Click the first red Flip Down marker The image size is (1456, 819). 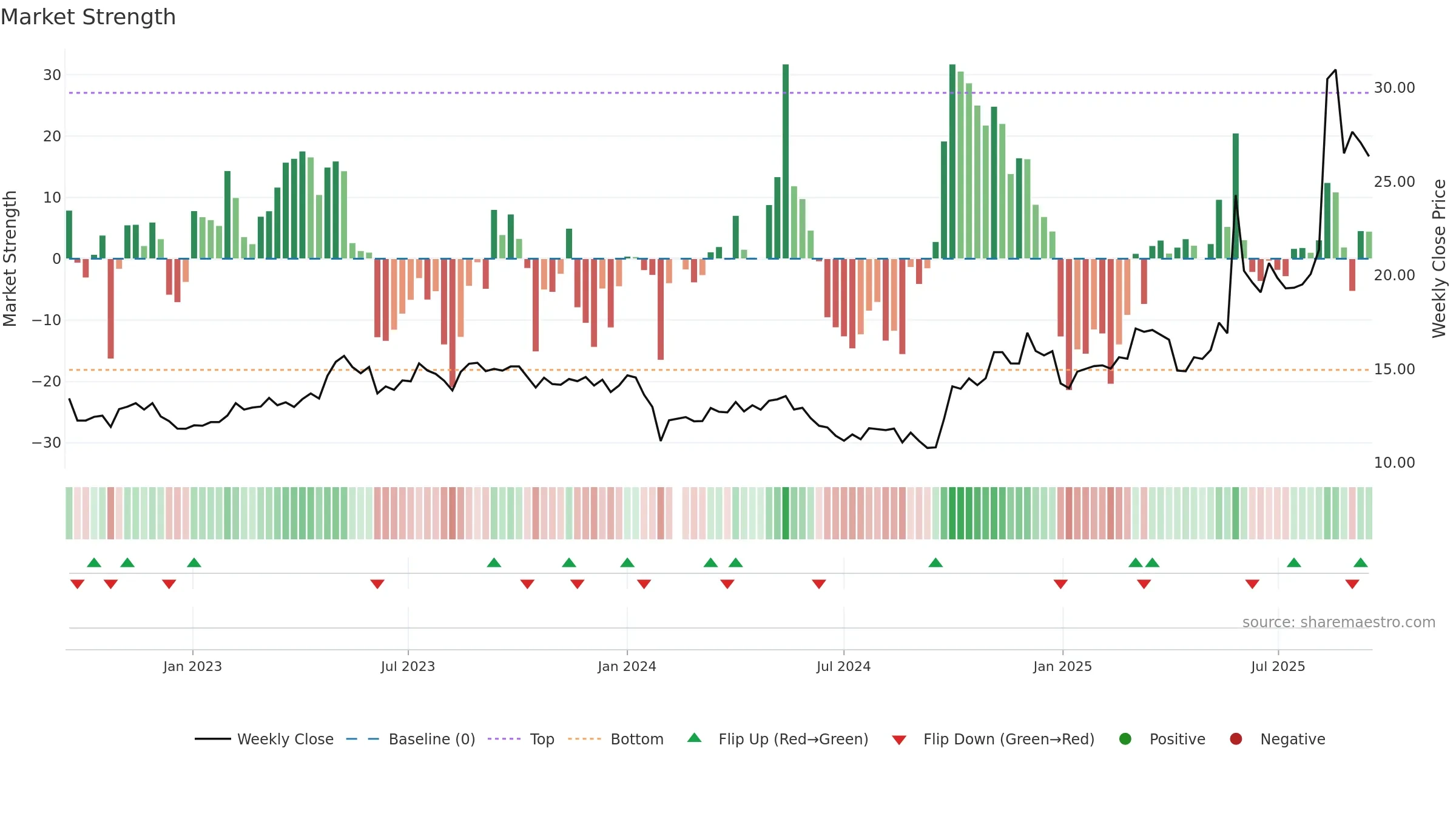coord(77,584)
